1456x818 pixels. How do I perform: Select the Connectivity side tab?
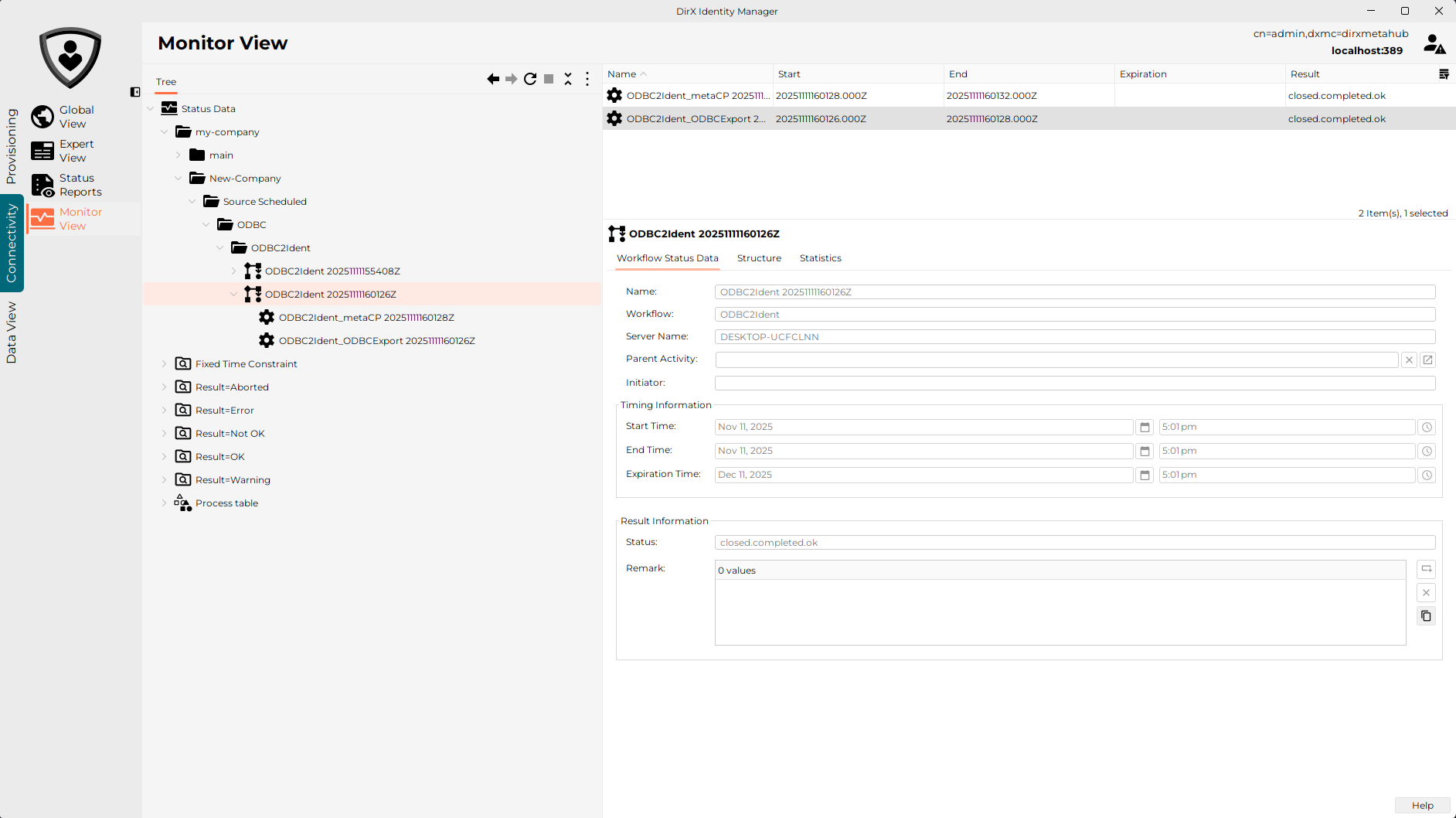(x=11, y=243)
